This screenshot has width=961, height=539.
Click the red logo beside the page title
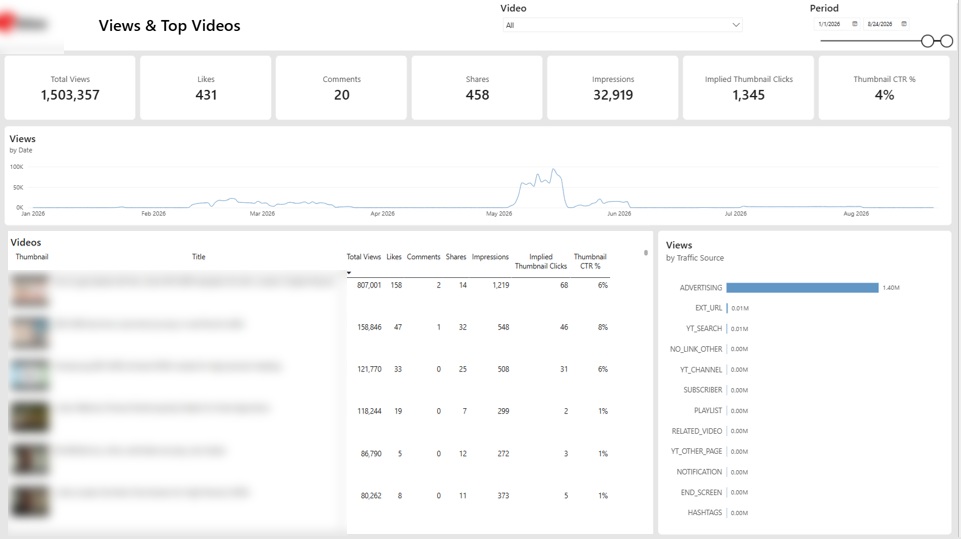pyautogui.click(x=7, y=23)
